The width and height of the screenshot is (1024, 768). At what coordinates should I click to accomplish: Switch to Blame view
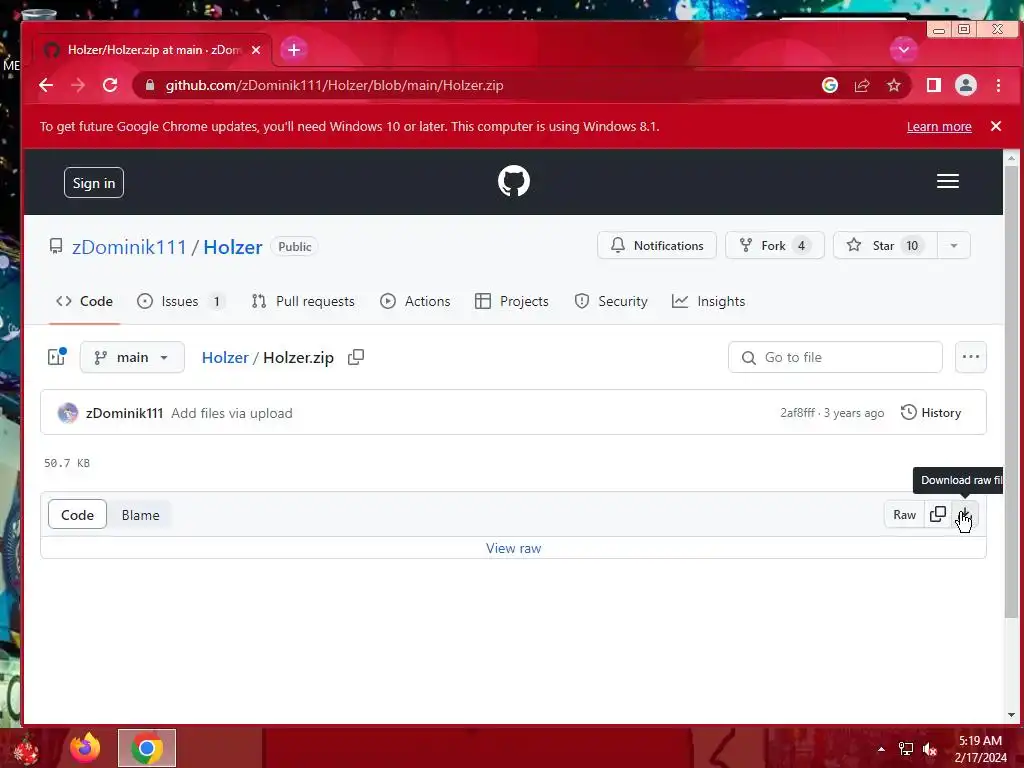(x=140, y=515)
